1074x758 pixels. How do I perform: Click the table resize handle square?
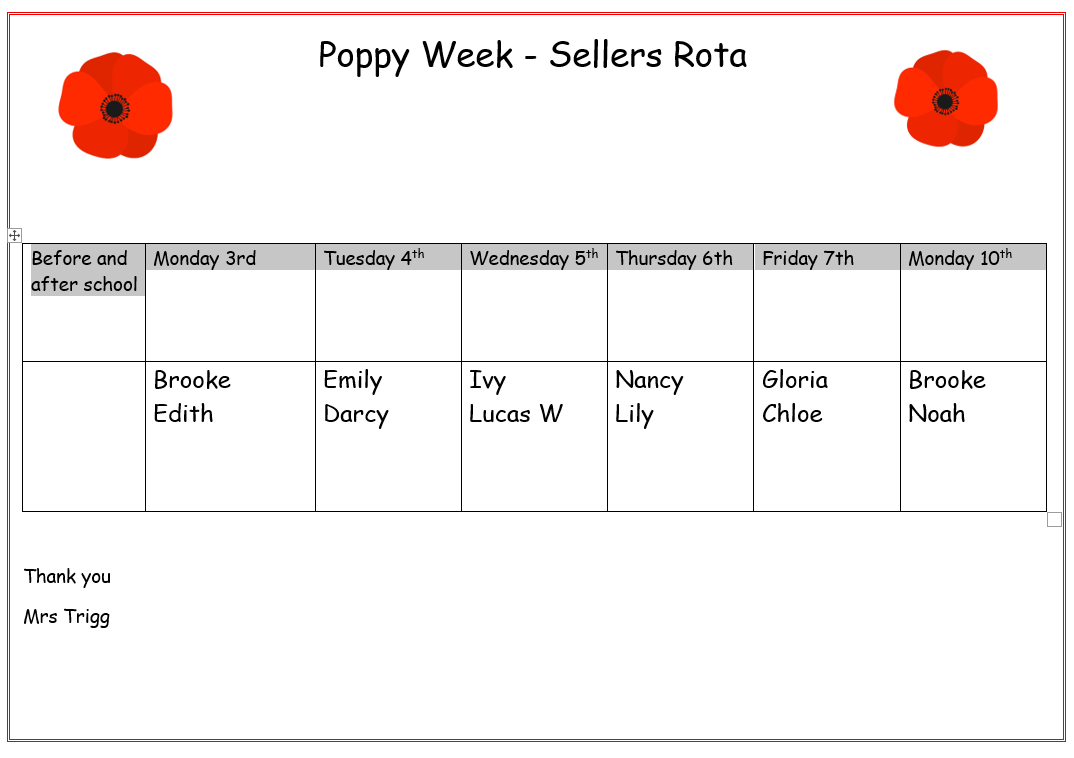[x=1054, y=519]
